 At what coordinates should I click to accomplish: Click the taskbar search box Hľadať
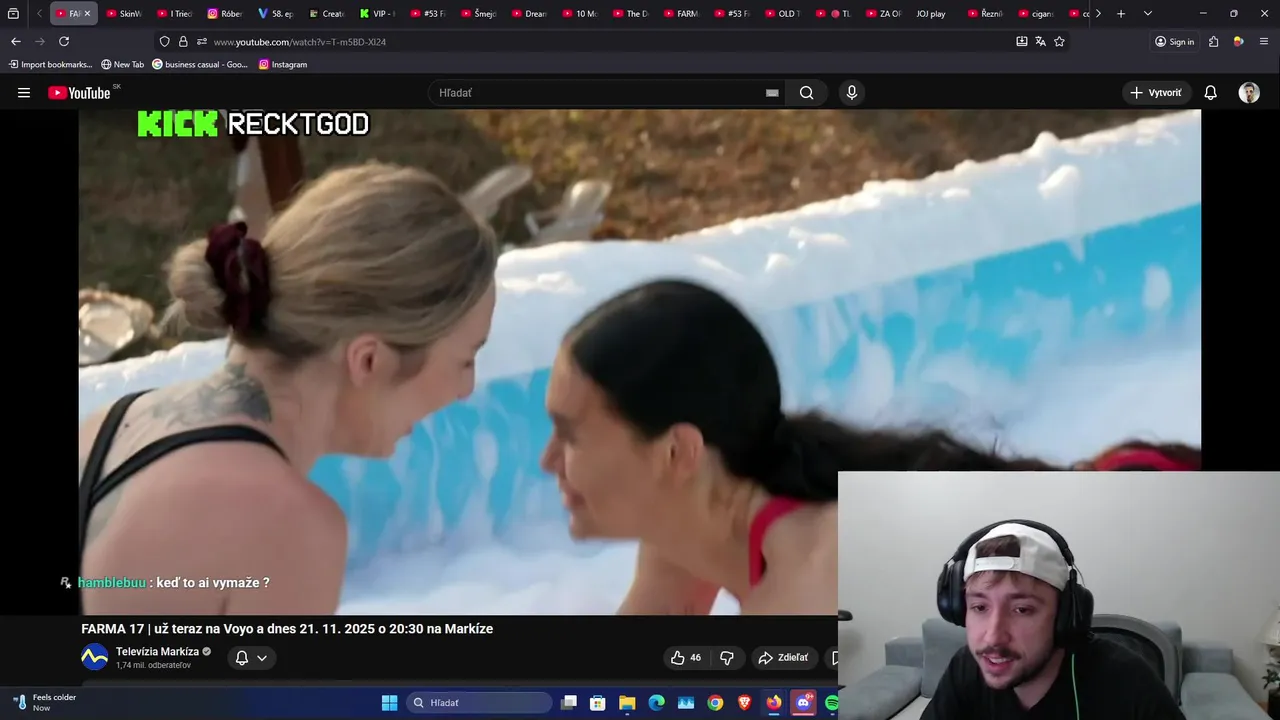point(479,703)
